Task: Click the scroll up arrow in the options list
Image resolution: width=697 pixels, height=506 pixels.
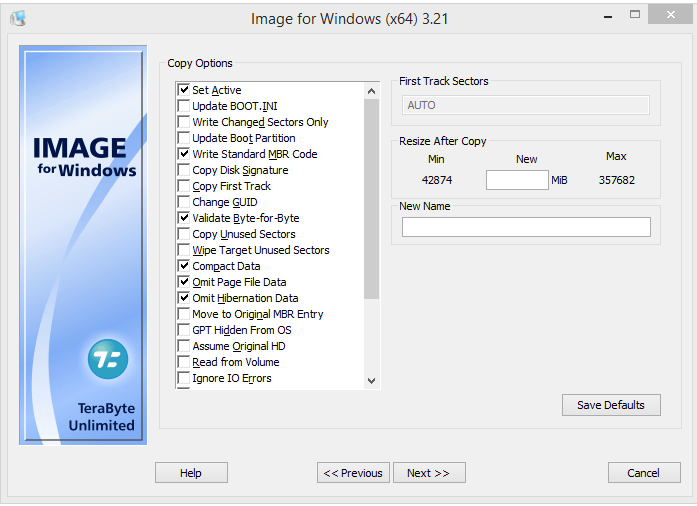Action: 372,92
